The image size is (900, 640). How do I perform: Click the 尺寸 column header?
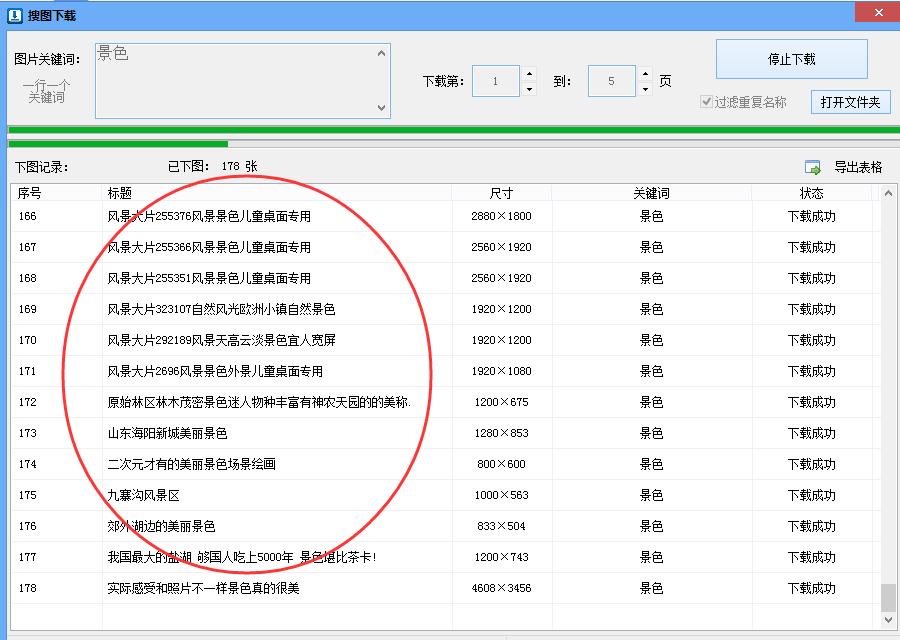pos(499,191)
